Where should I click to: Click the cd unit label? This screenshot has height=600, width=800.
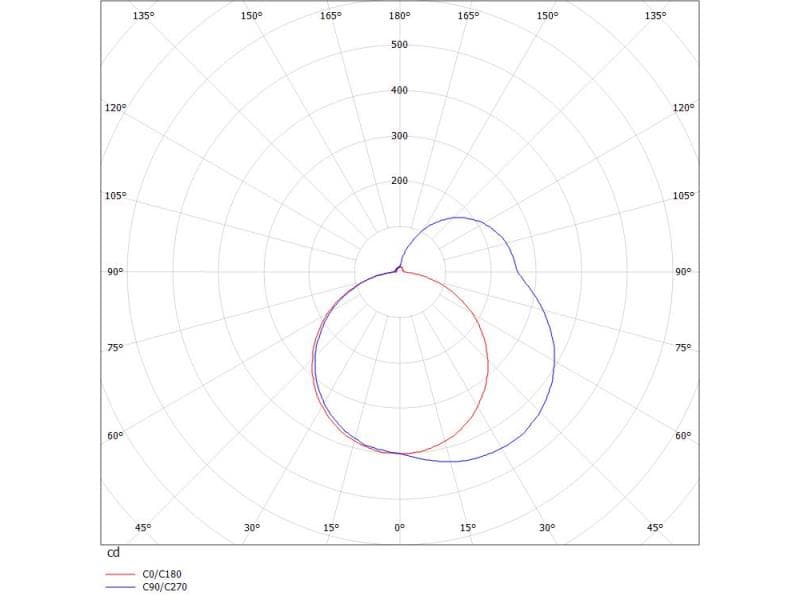click(112, 552)
